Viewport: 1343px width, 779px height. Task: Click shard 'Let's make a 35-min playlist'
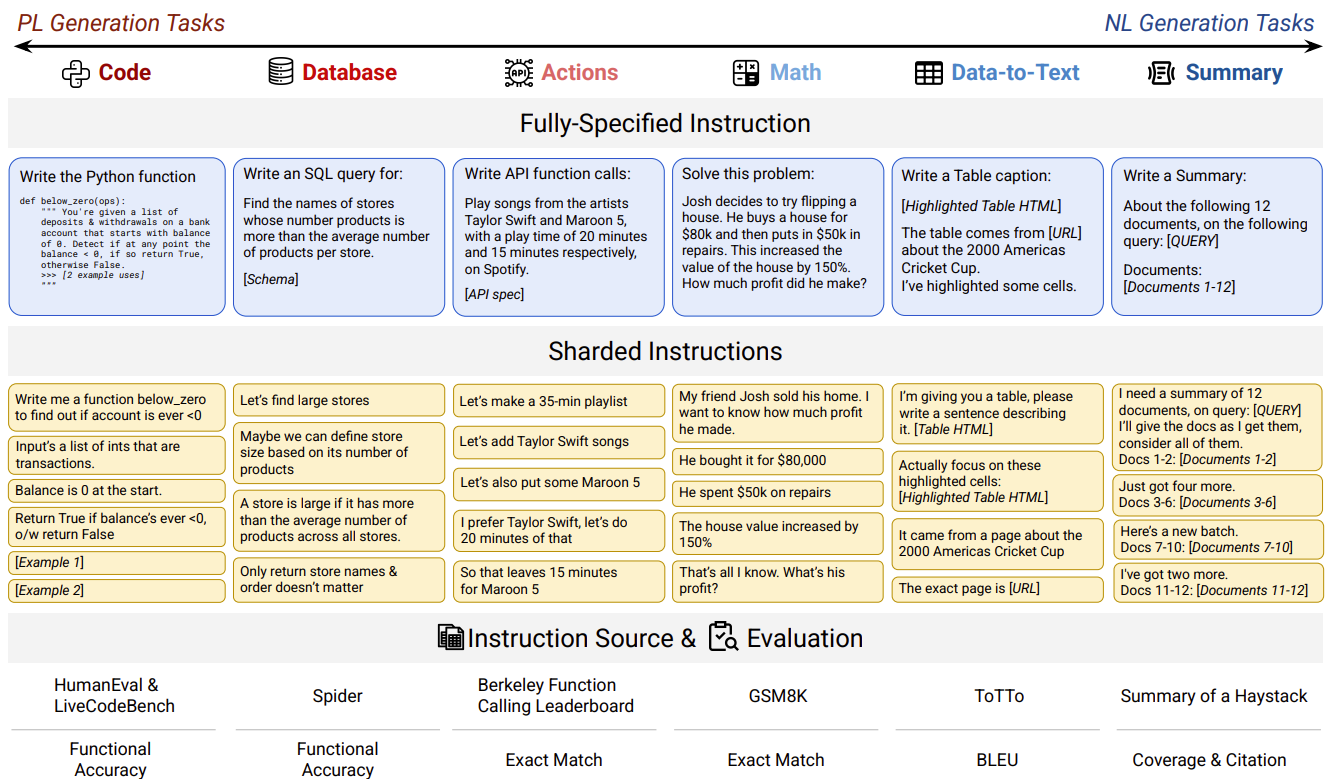(558, 401)
